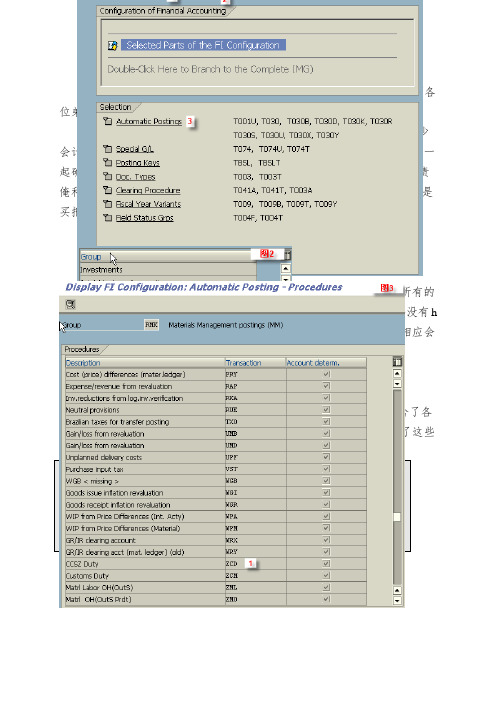
Task: Open the Doc. Types link
Action: pos(135,177)
